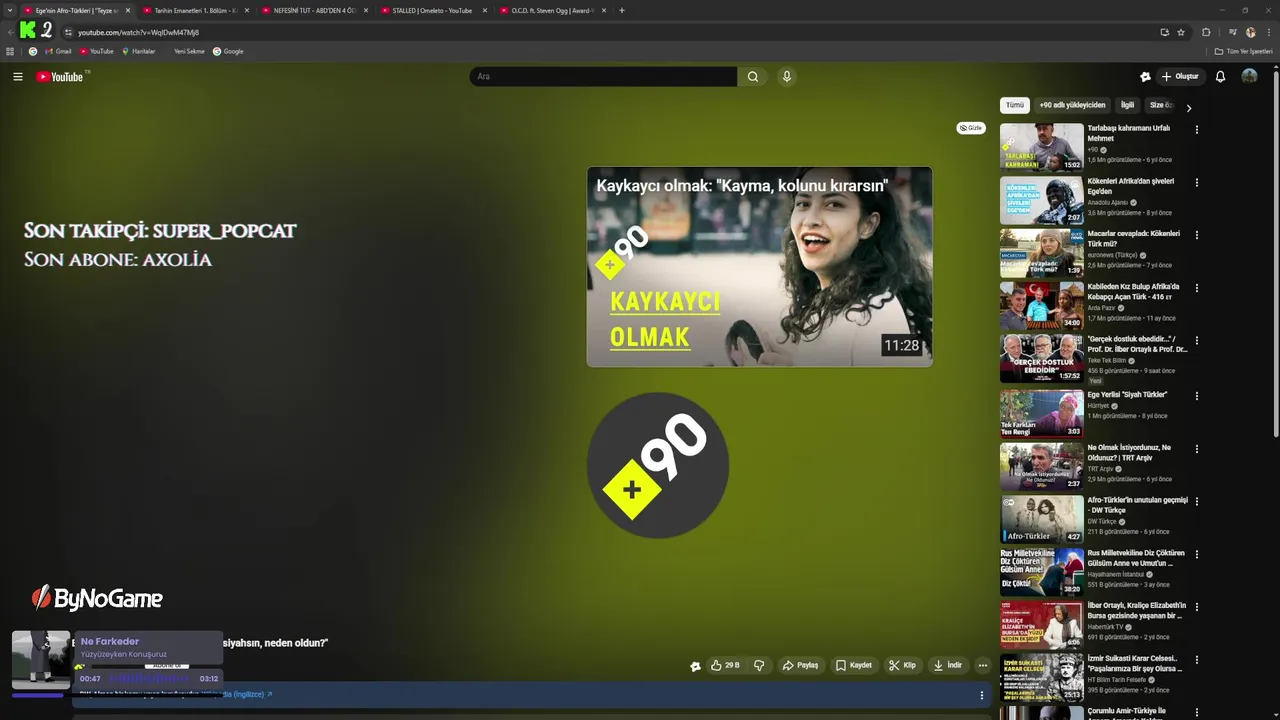
Task: Click the Kaydet save button
Action: [x=854, y=665]
